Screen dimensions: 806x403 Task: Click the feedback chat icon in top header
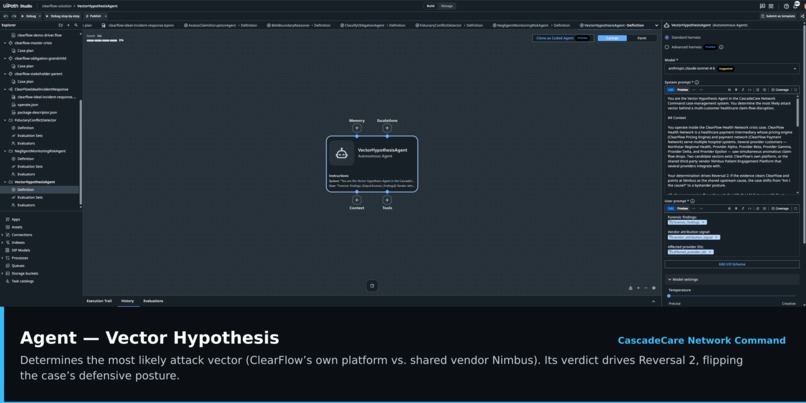(762, 6)
